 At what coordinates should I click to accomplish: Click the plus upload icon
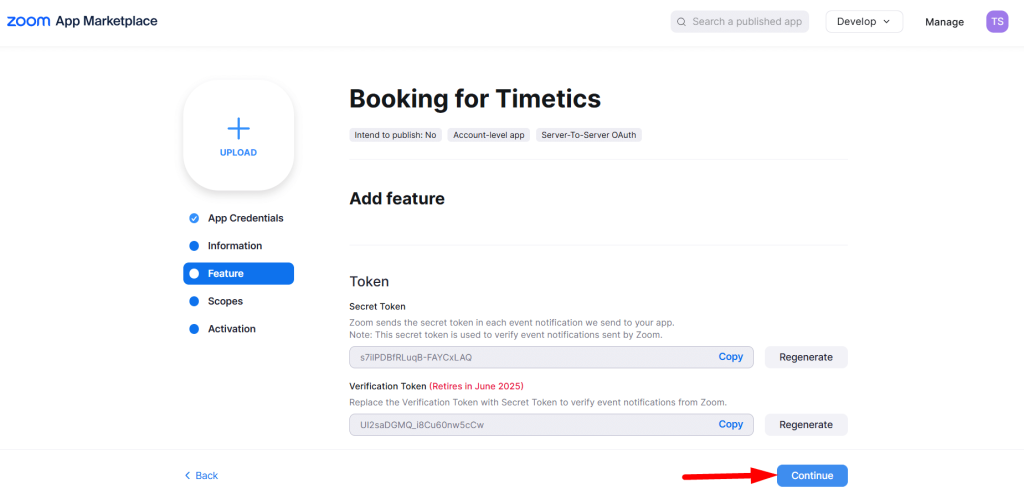tap(238, 128)
